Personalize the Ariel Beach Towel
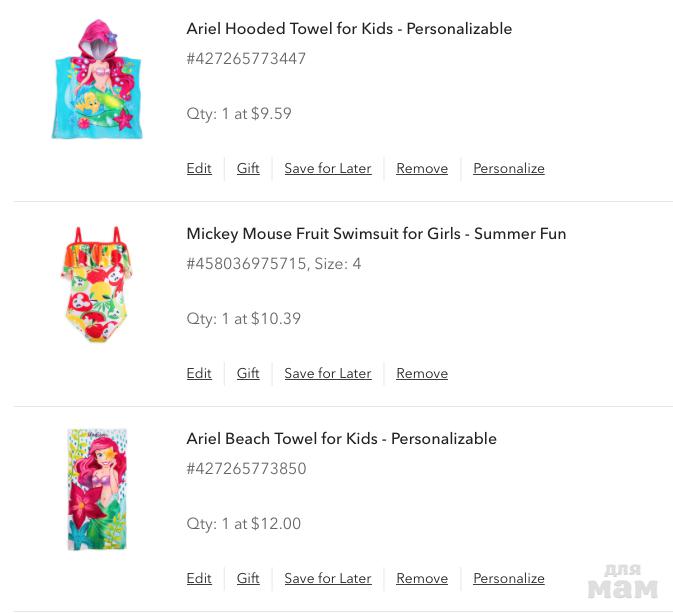 508,578
